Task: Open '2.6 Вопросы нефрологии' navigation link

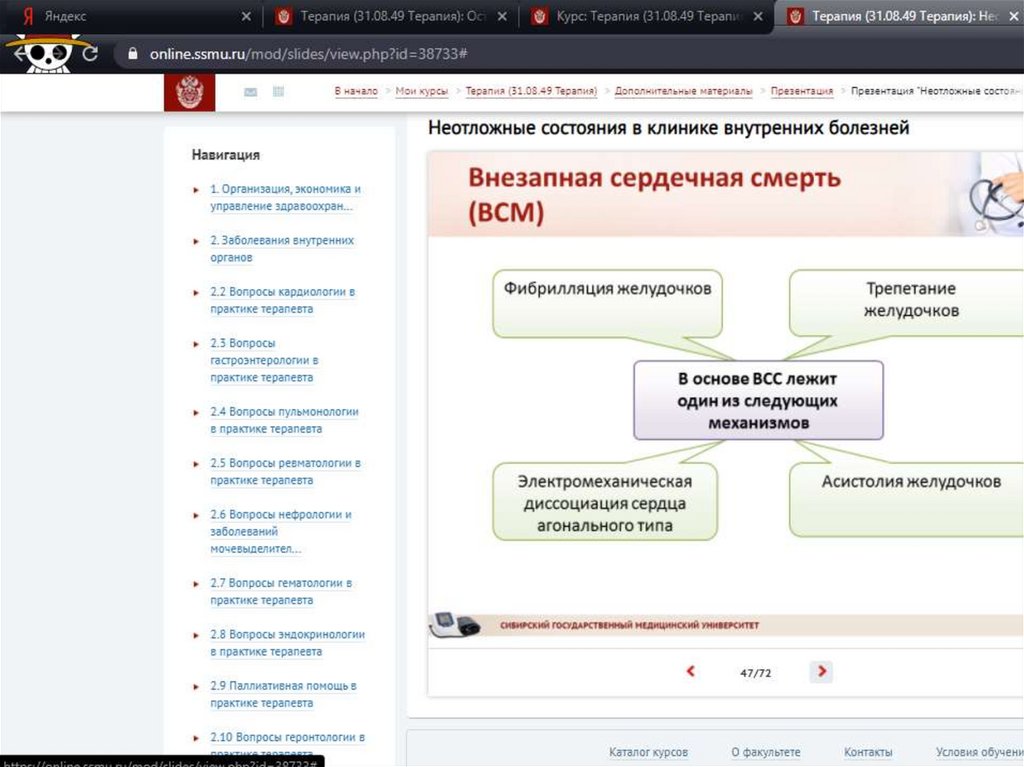Action: tap(281, 531)
